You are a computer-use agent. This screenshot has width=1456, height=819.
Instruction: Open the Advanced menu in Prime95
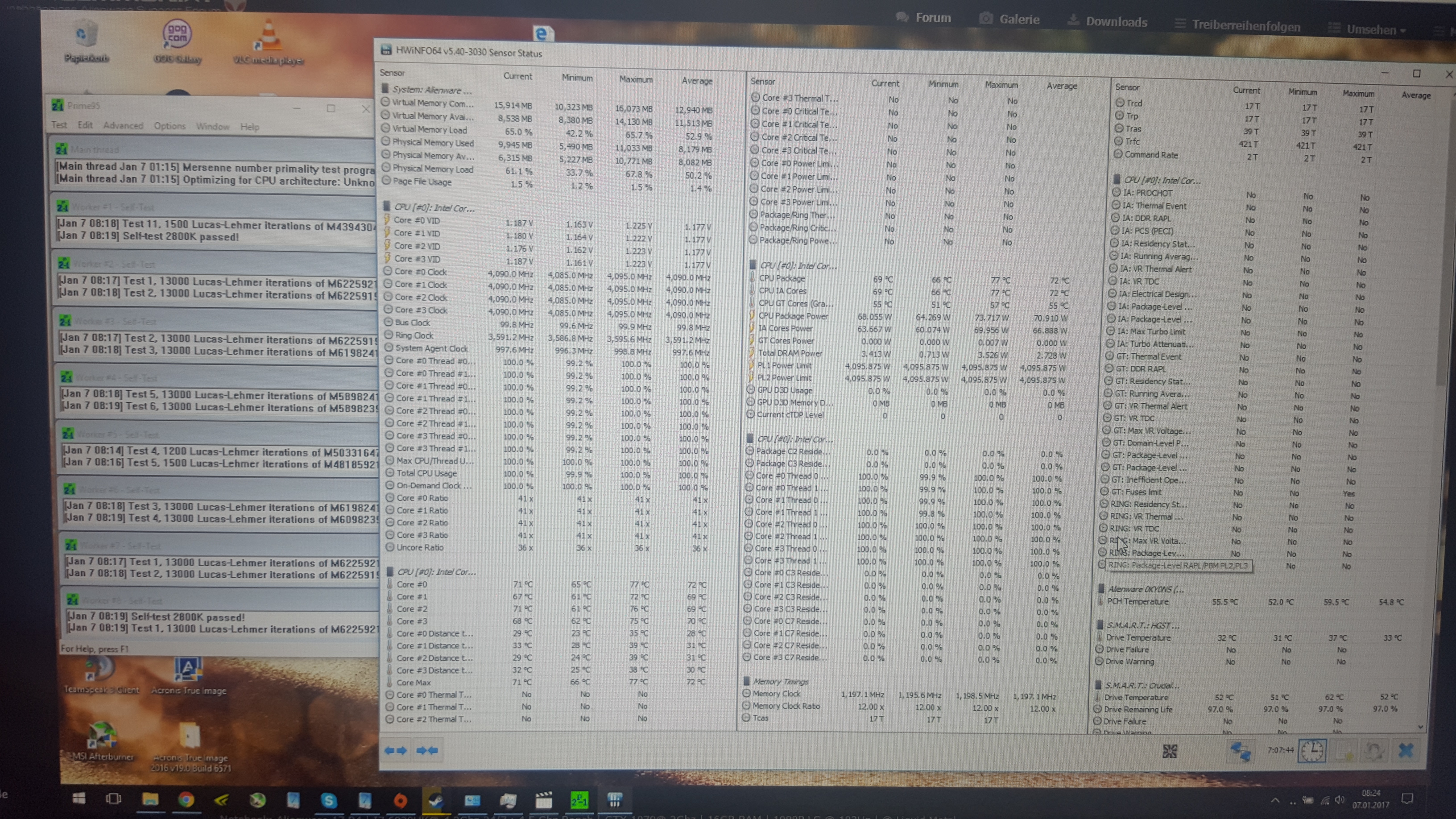[123, 125]
